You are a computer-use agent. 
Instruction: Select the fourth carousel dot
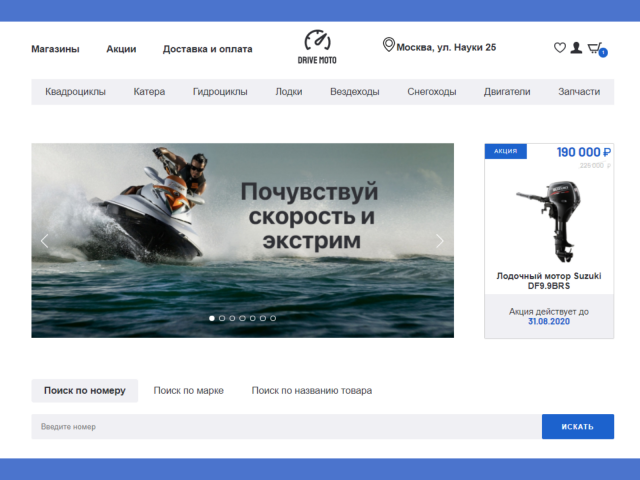pyautogui.click(x=242, y=318)
